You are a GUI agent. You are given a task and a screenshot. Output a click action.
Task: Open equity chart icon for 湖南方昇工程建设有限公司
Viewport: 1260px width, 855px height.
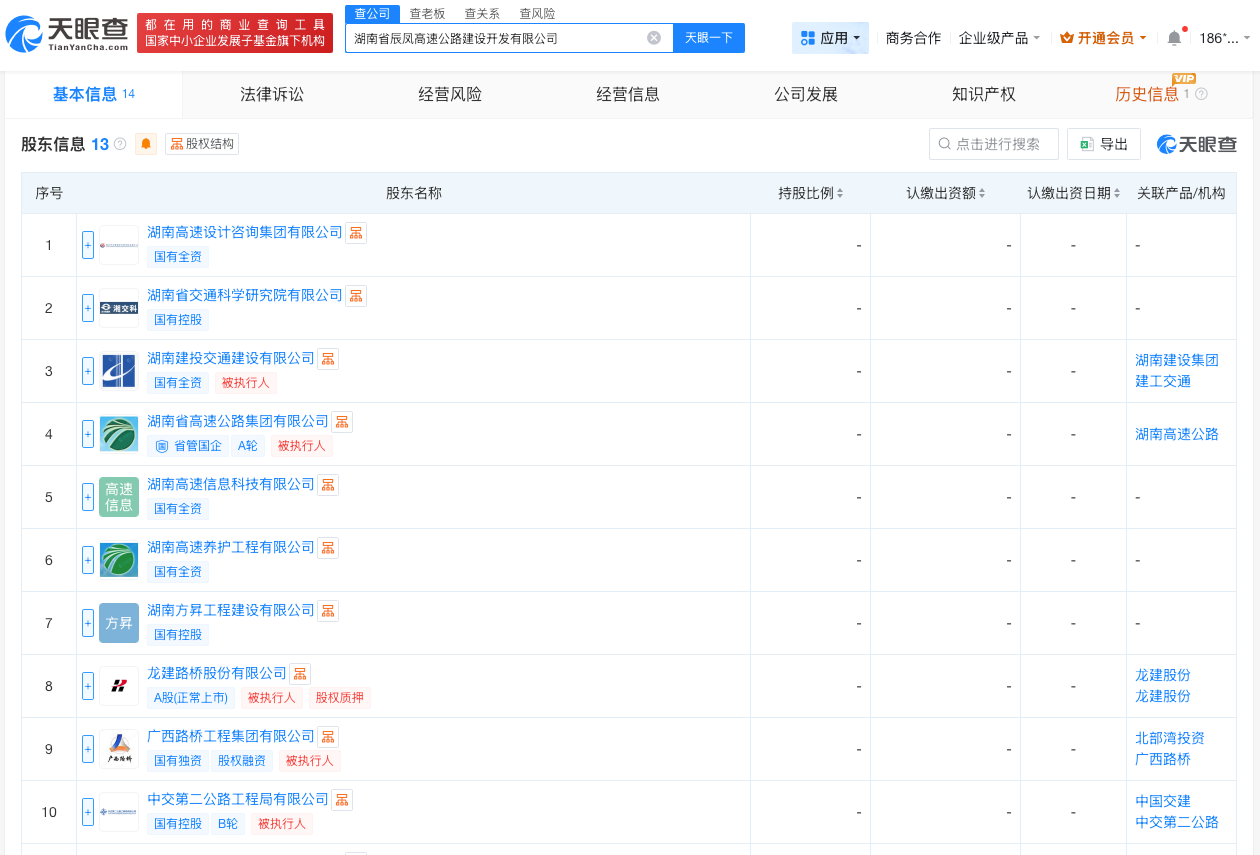pos(328,611)
